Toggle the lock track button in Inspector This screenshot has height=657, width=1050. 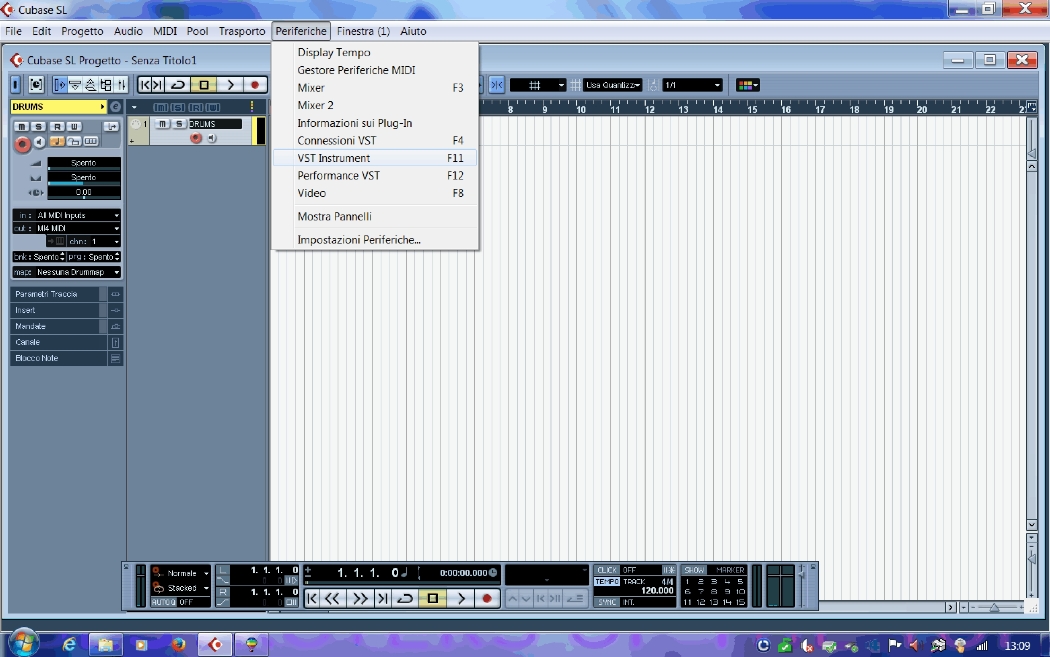click(74, 141)
